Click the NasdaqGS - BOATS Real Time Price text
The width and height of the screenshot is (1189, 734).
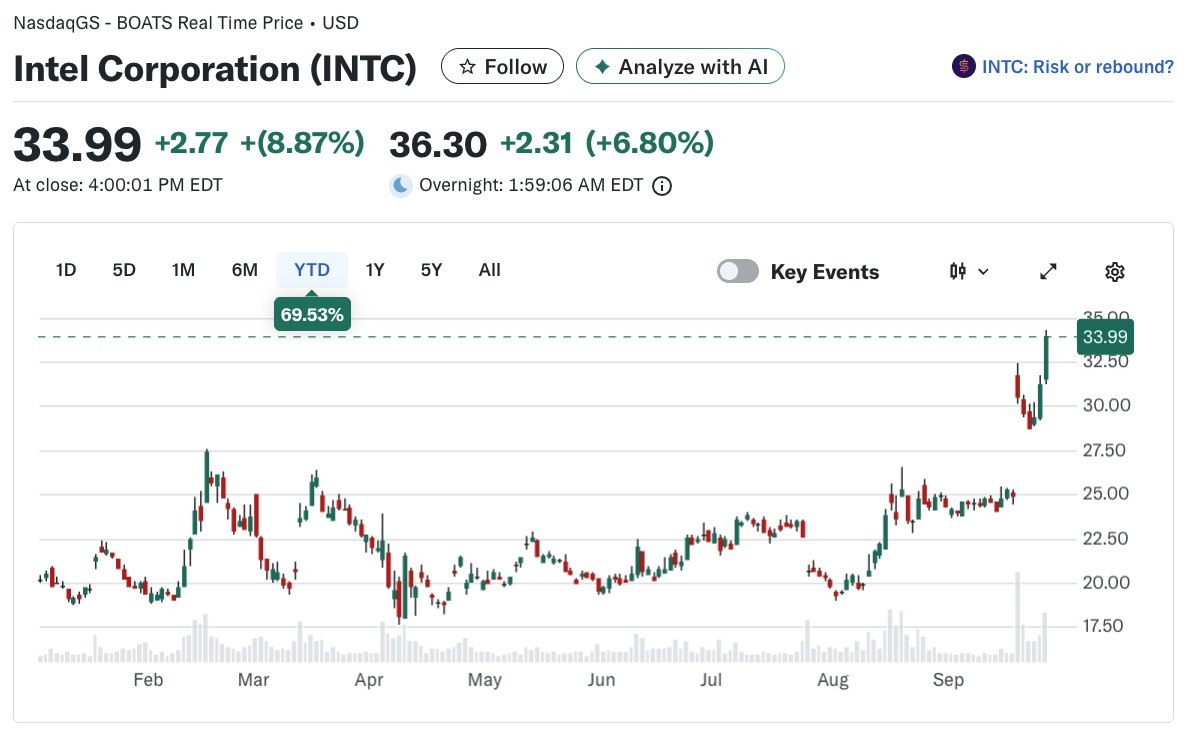tap(158, 23)
